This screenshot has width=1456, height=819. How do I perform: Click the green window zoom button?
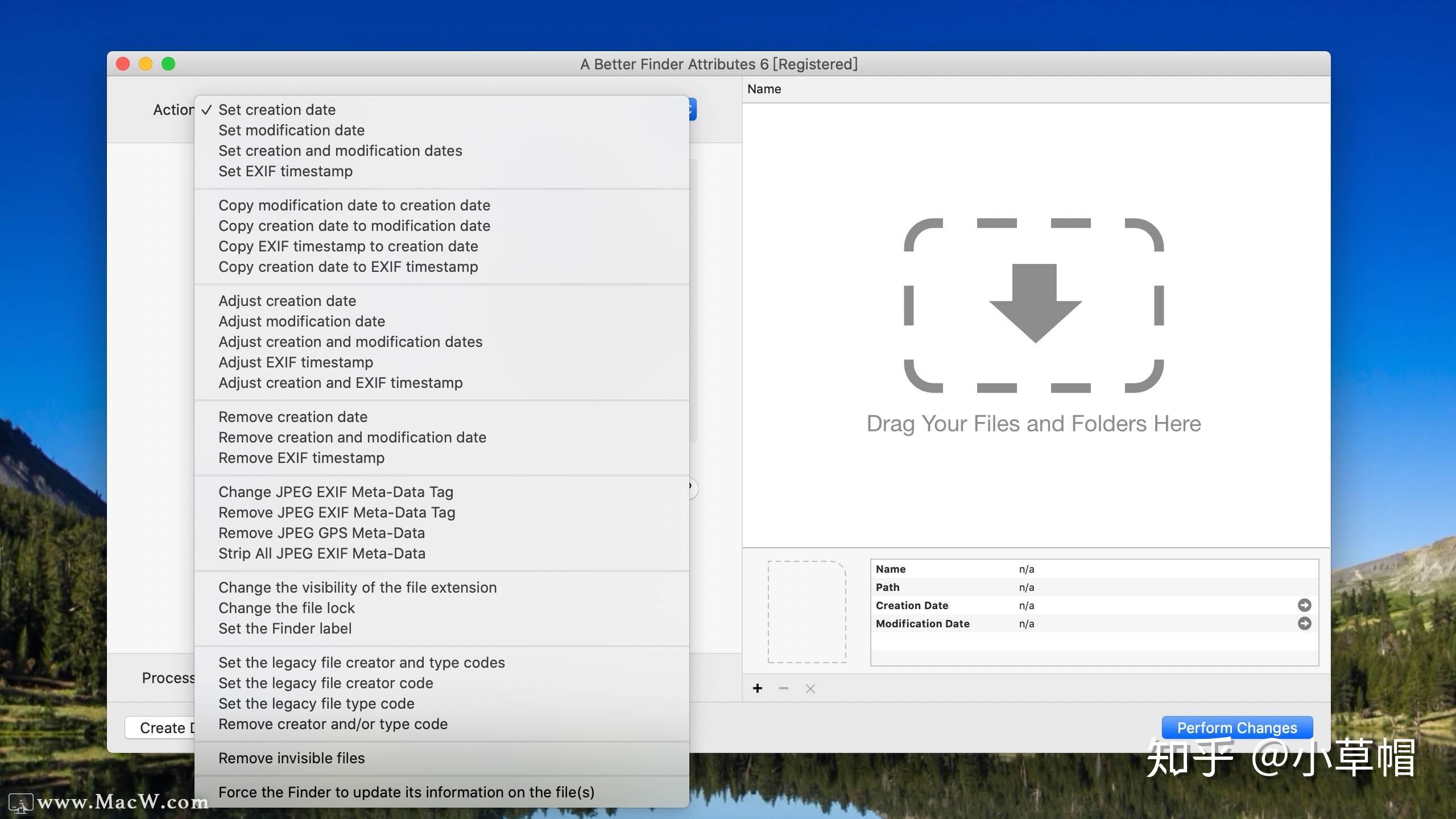coord(168,64)
